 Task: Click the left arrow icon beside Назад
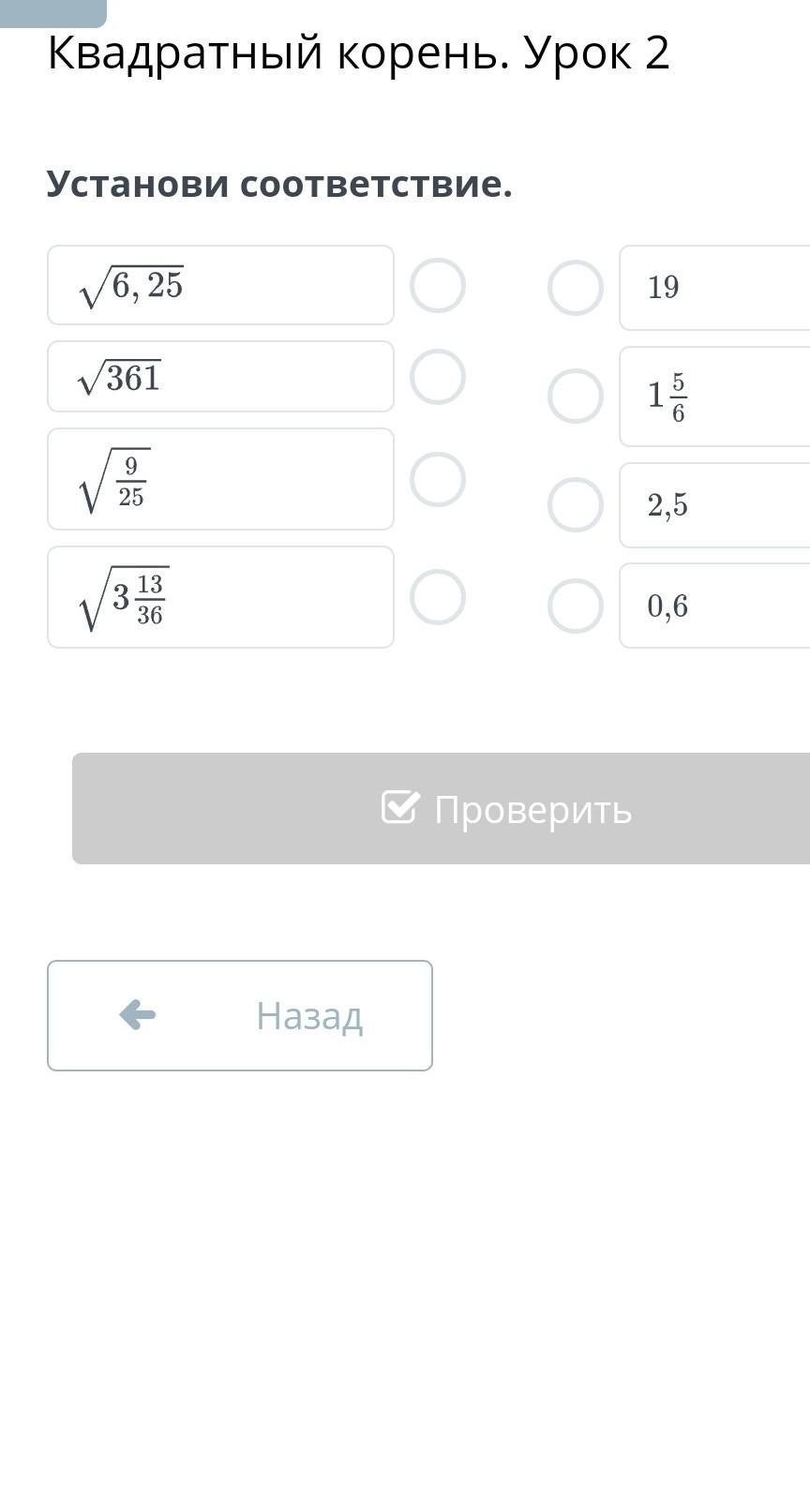coord(138,1014)
